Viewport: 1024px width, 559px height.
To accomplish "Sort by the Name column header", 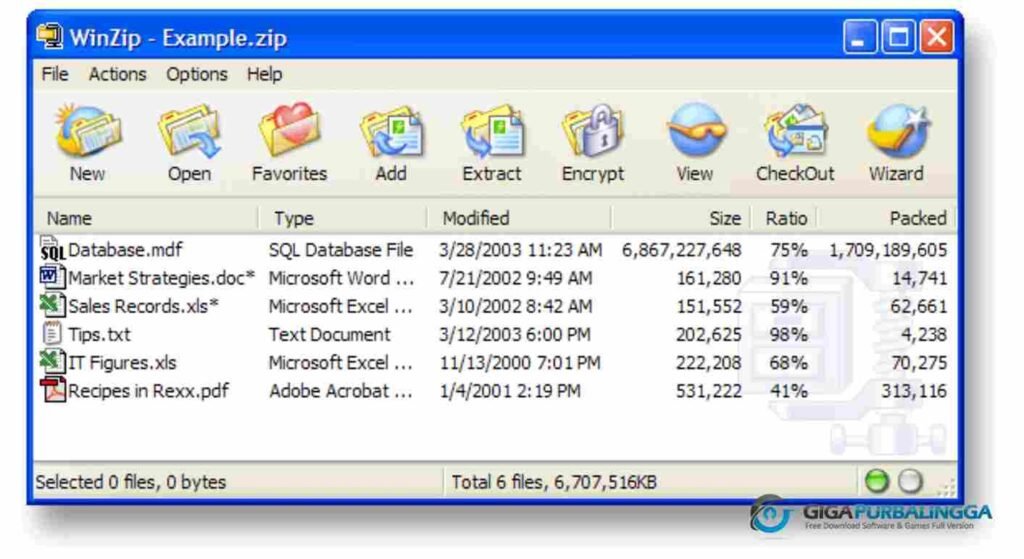I will pyautogui.click(x=146, y=218).
